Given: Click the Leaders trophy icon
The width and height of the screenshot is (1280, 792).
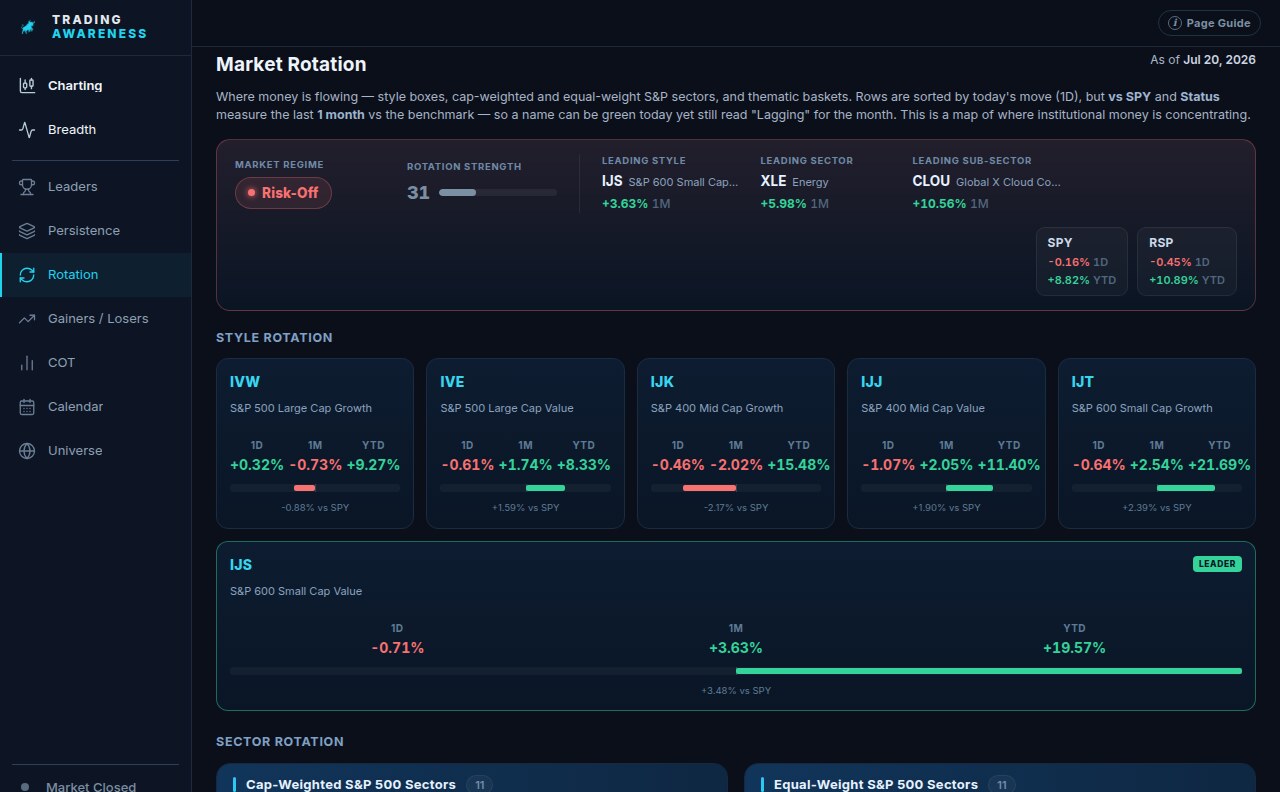Looking at the screenshot, I should pos(27,187).
